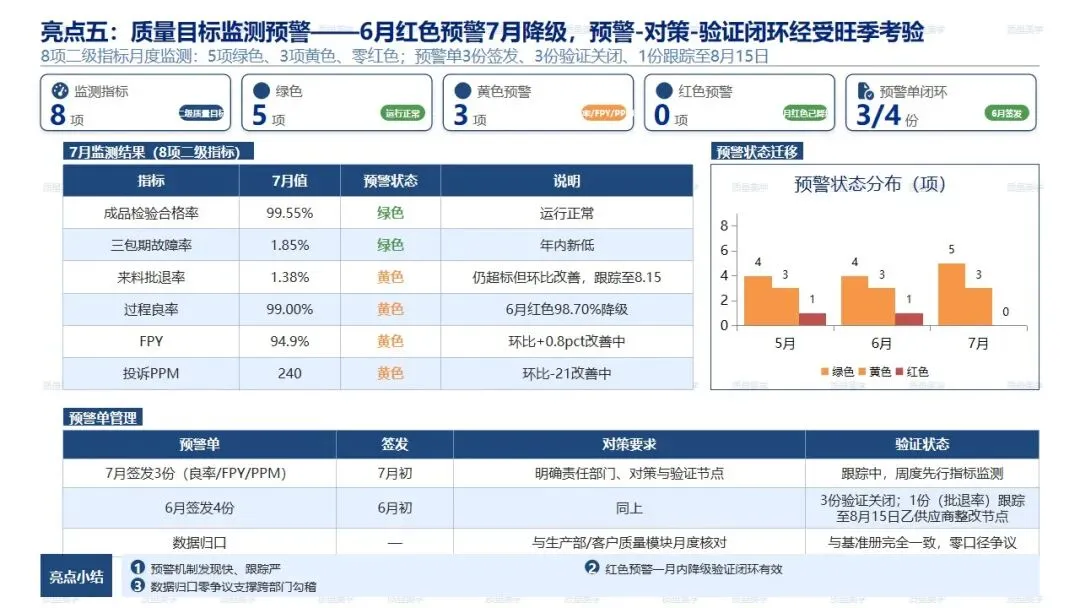Click the 7月签发3份 (良率/FPY/PPM) cell
The height and width of the screenshot is (608, 1080).
199,473
